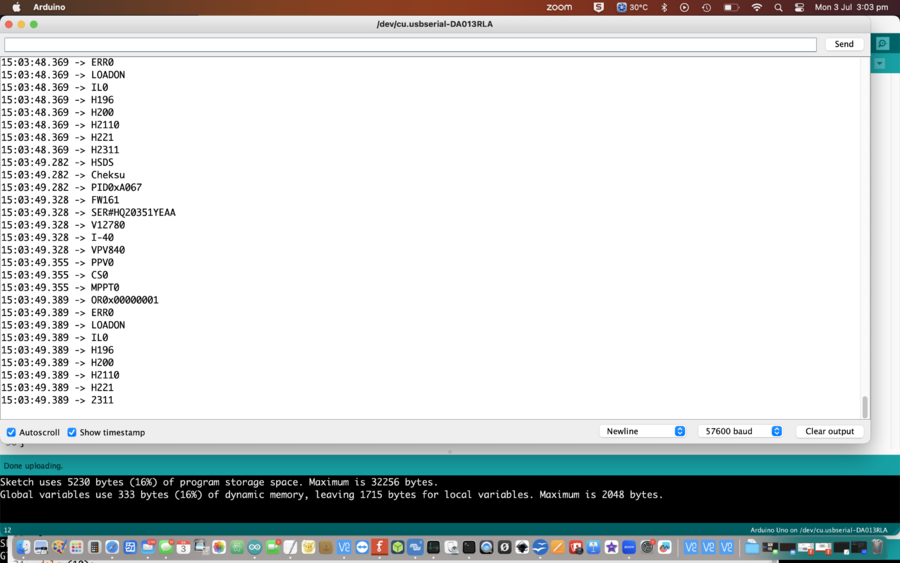Open Spotlight search magnifier
900x563 pixels.
(x=778, y=7)
